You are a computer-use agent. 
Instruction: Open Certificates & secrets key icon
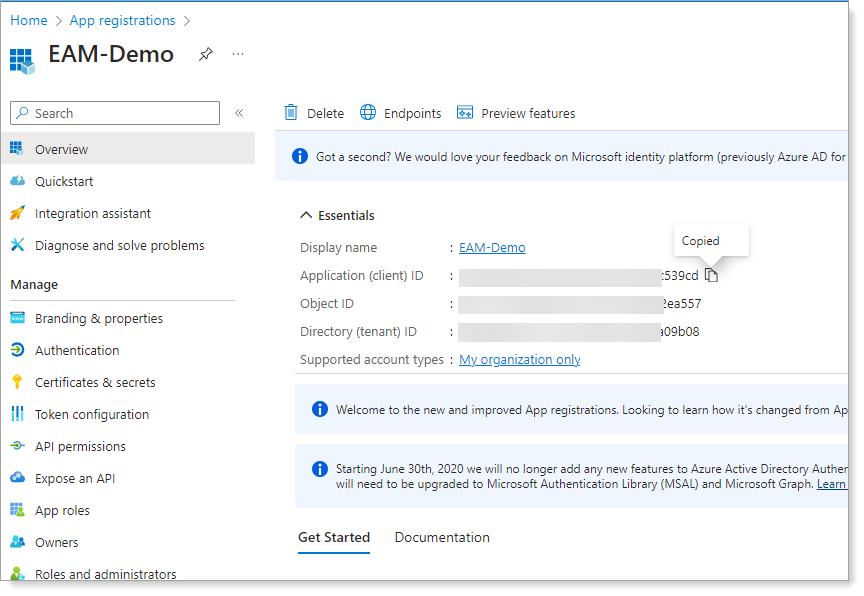(x=17, y=382)
